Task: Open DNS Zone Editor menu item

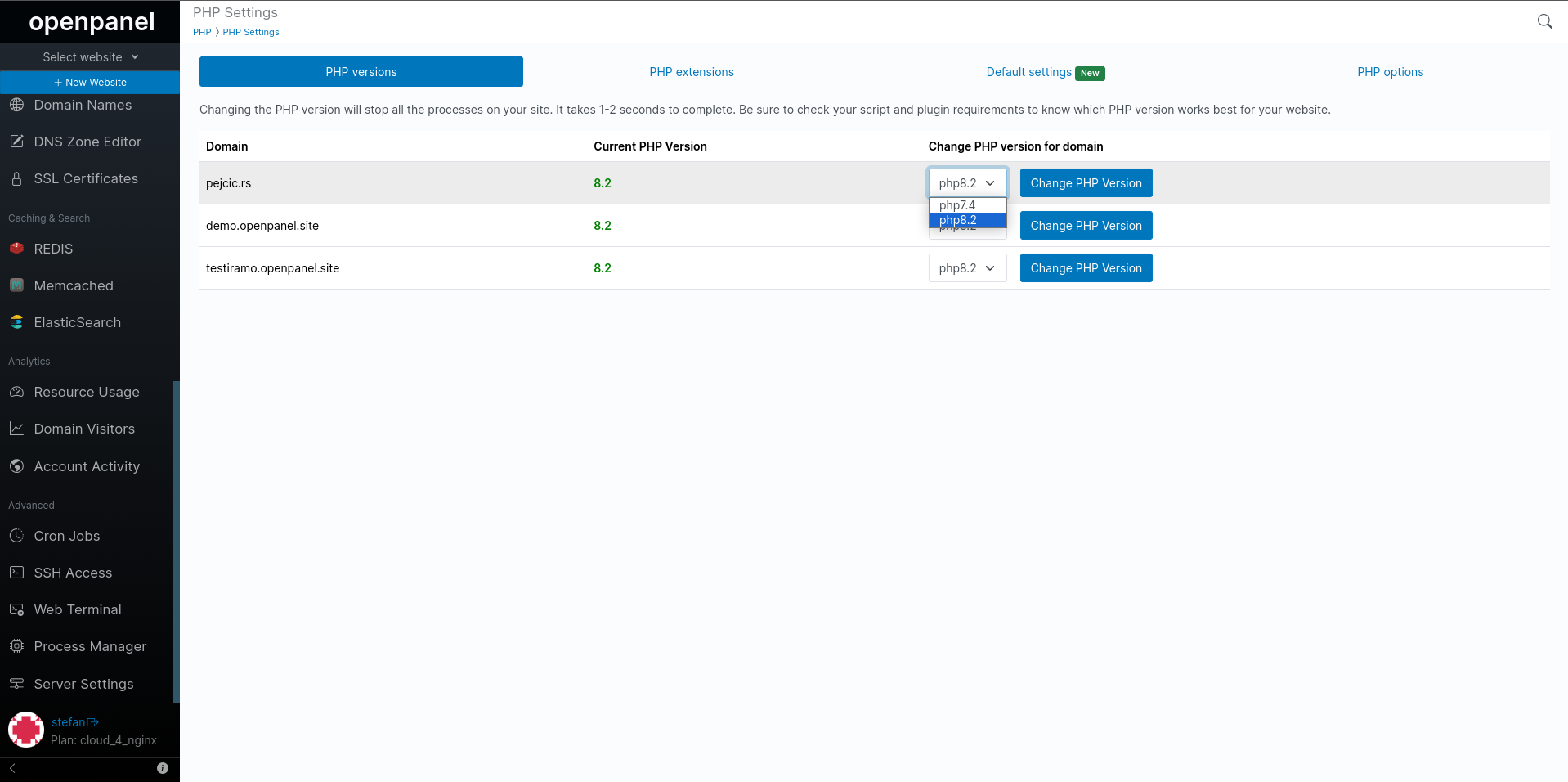Action: (87, 142)
